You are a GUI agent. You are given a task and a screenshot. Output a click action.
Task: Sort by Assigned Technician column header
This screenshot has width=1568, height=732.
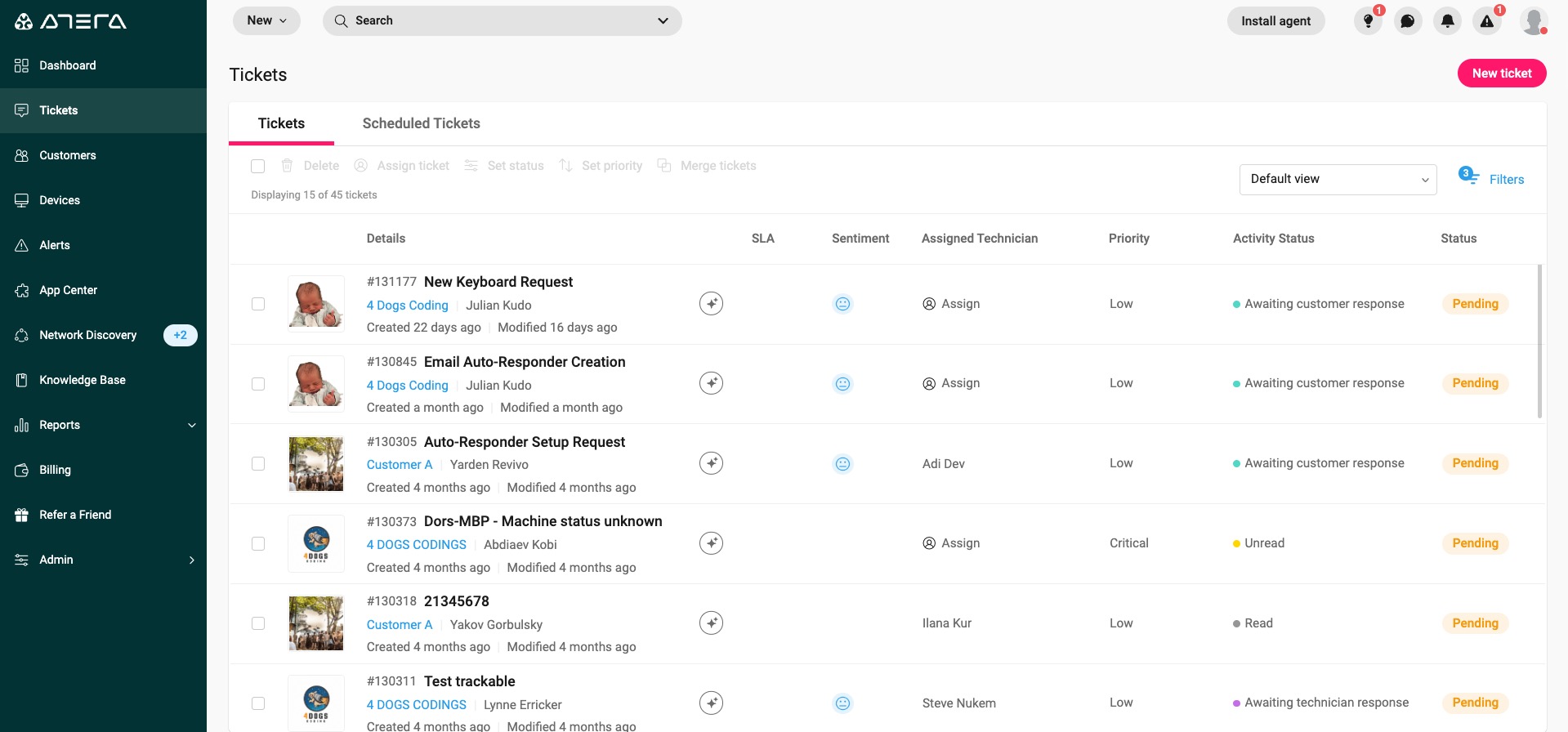coord(980,239)
